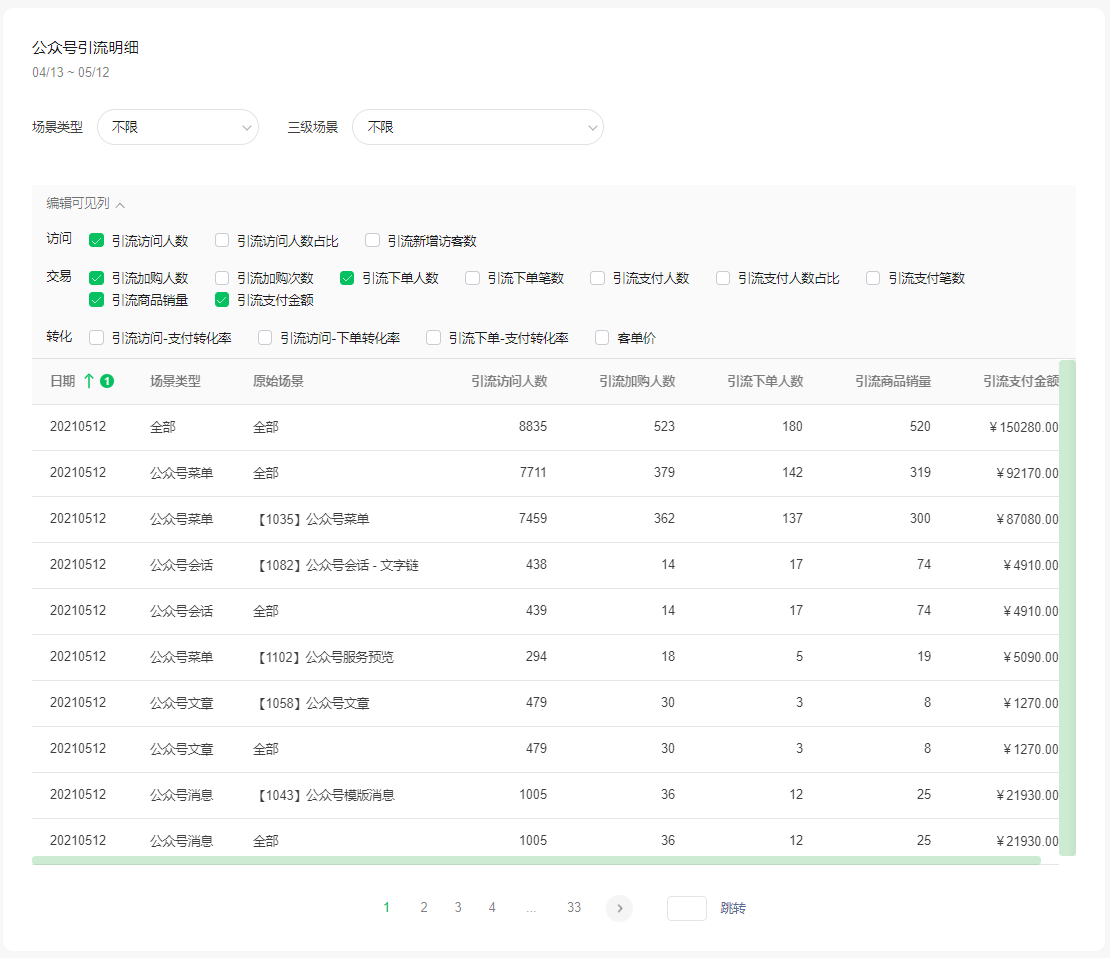Open the 场景类型 dropdown

pos(178,127)
